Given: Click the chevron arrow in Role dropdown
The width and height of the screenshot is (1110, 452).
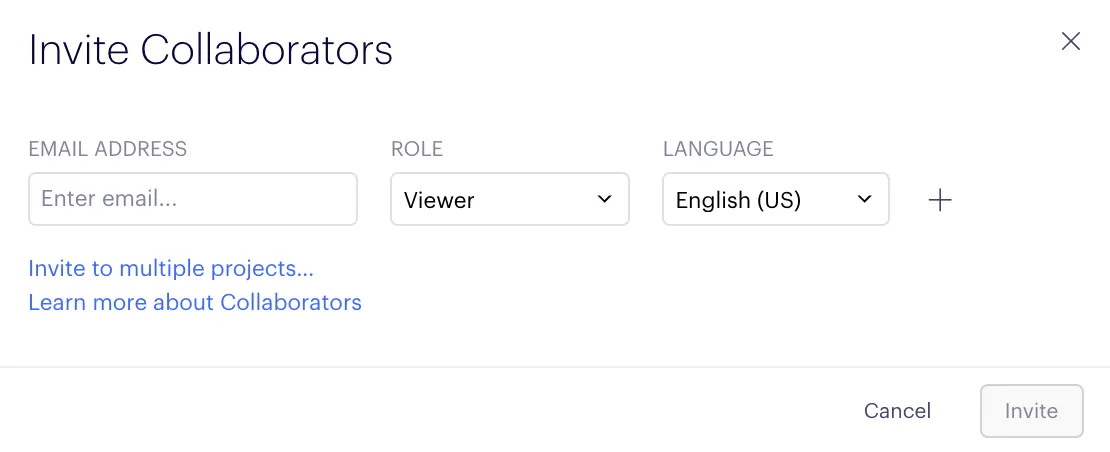Looking at the screenshot, I should 604,199.
